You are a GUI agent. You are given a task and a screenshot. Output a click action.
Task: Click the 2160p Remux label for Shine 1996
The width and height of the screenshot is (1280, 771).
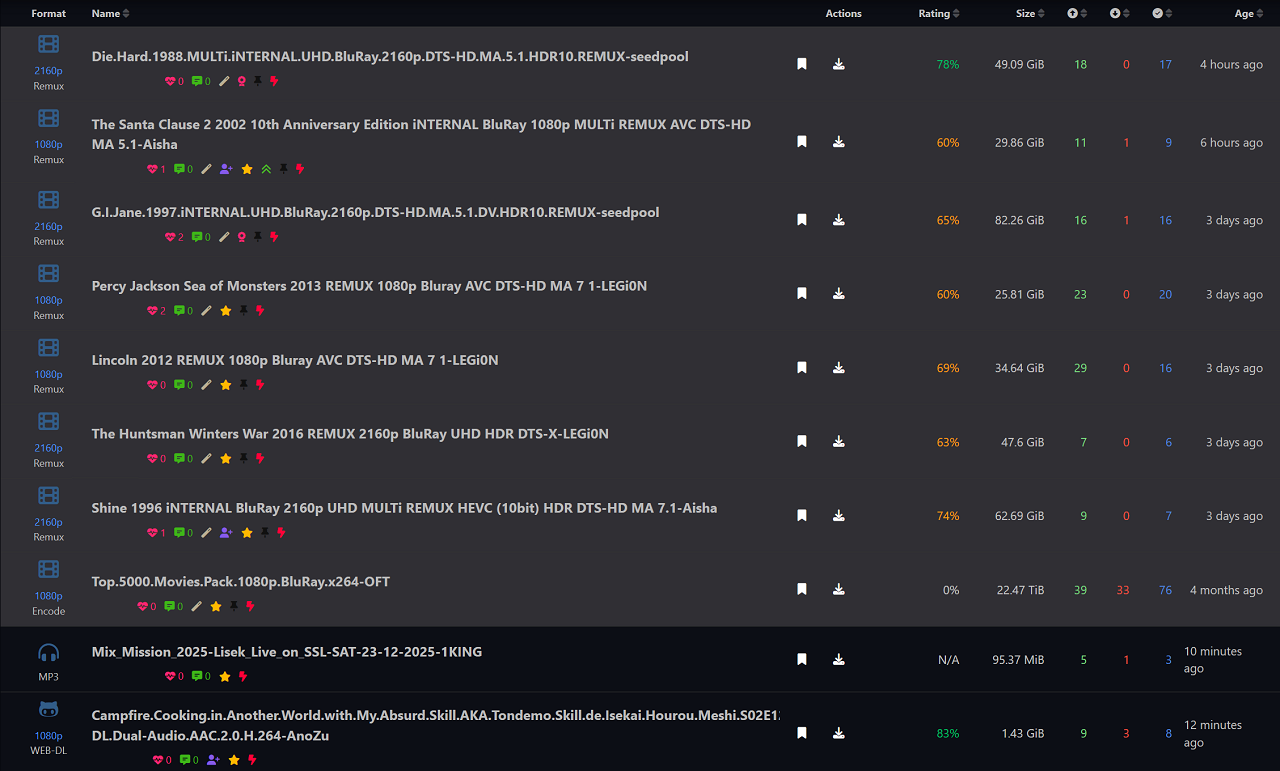click(x=49, y=529)
